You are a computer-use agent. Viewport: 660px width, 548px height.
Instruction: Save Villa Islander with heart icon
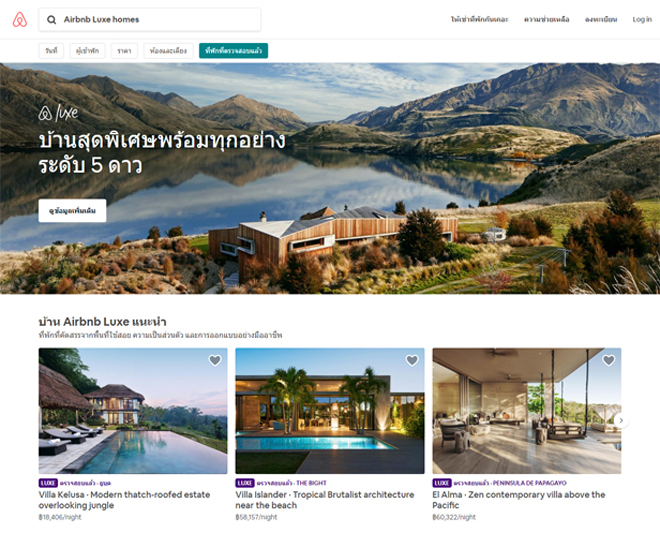[412, 360]
